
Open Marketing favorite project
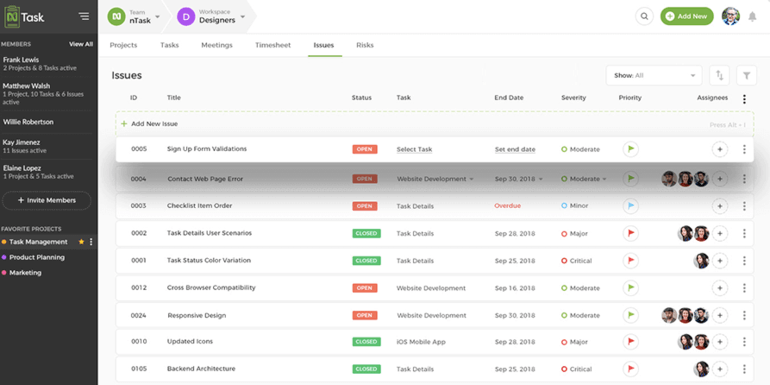pyautogui.click(x=25, y=273)
